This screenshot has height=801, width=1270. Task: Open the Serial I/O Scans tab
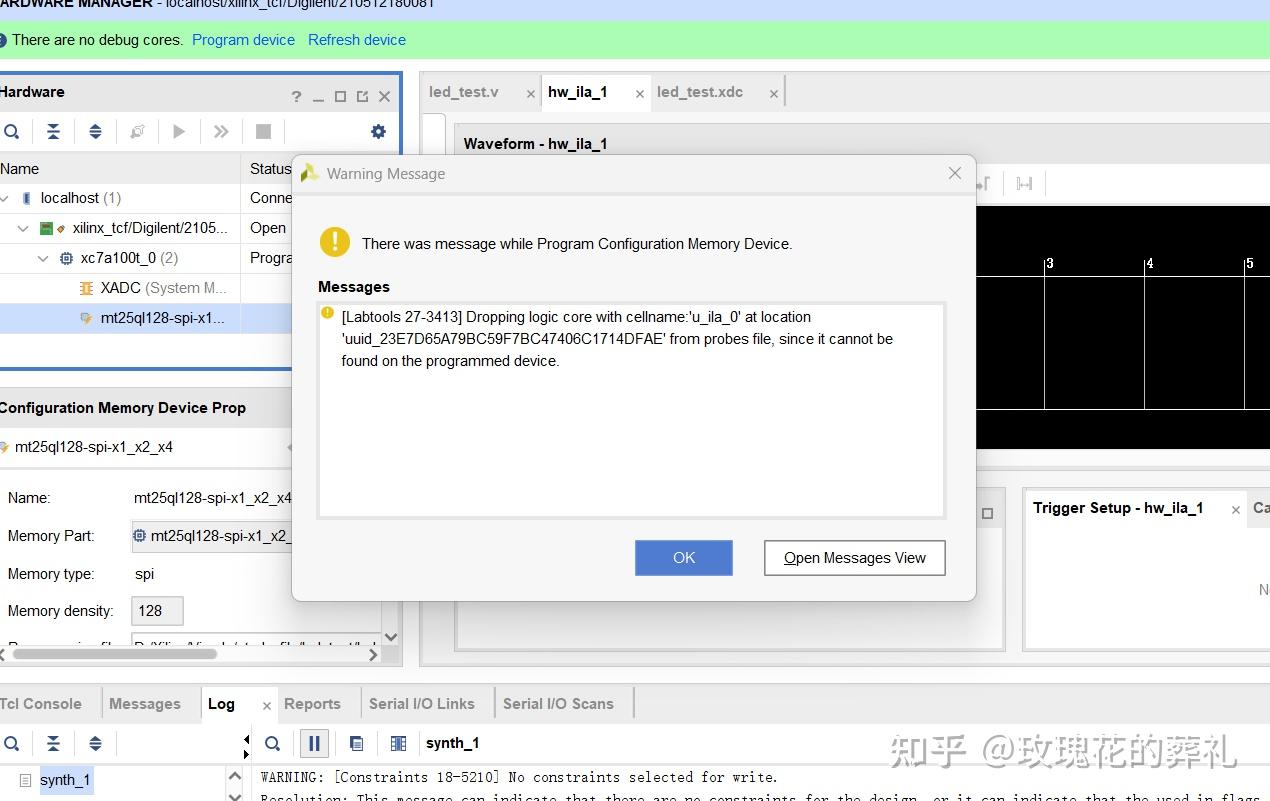click(558, 704)
